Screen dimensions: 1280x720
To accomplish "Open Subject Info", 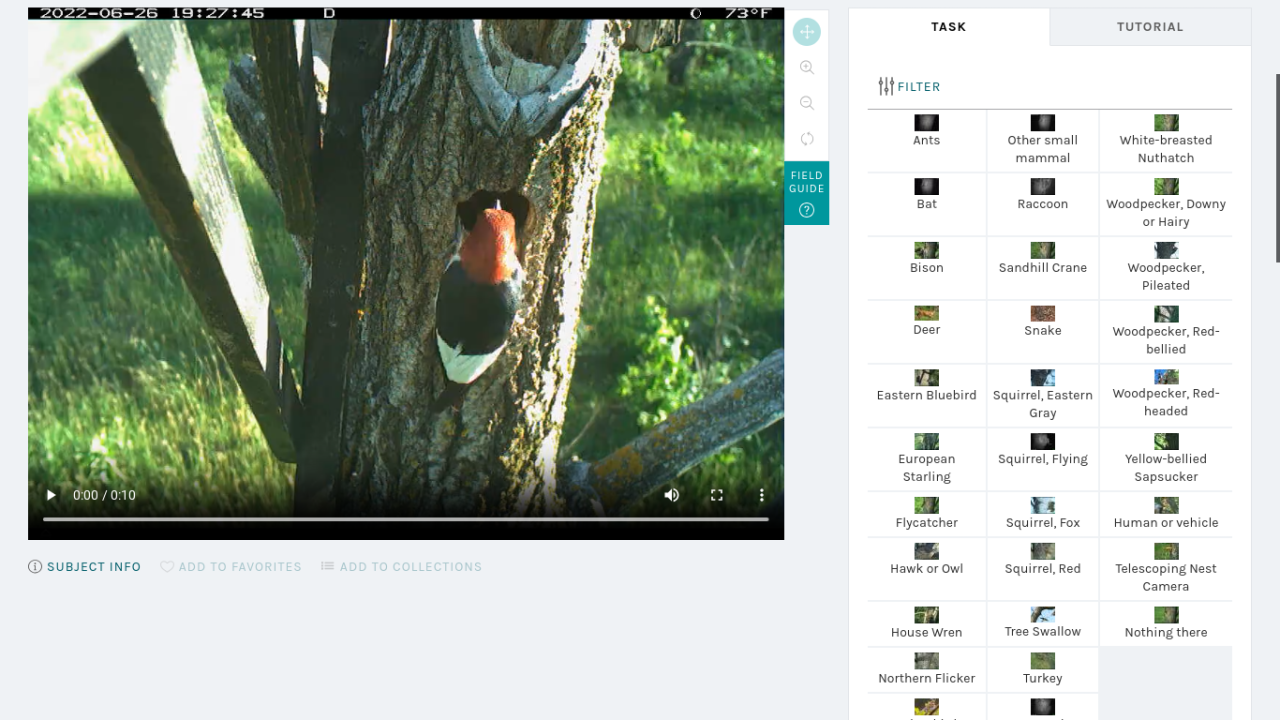I will [x=85, y=567].
